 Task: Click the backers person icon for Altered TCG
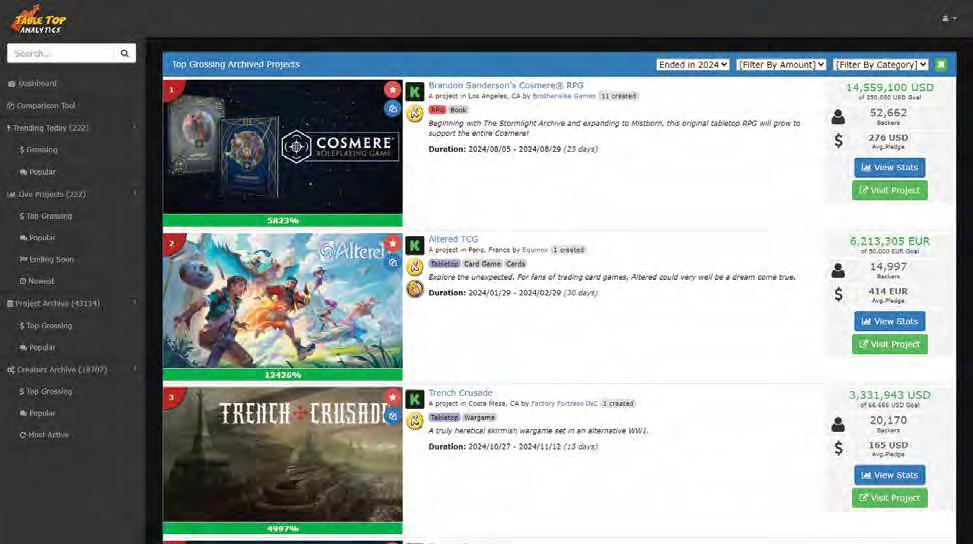tap(838, 270)
